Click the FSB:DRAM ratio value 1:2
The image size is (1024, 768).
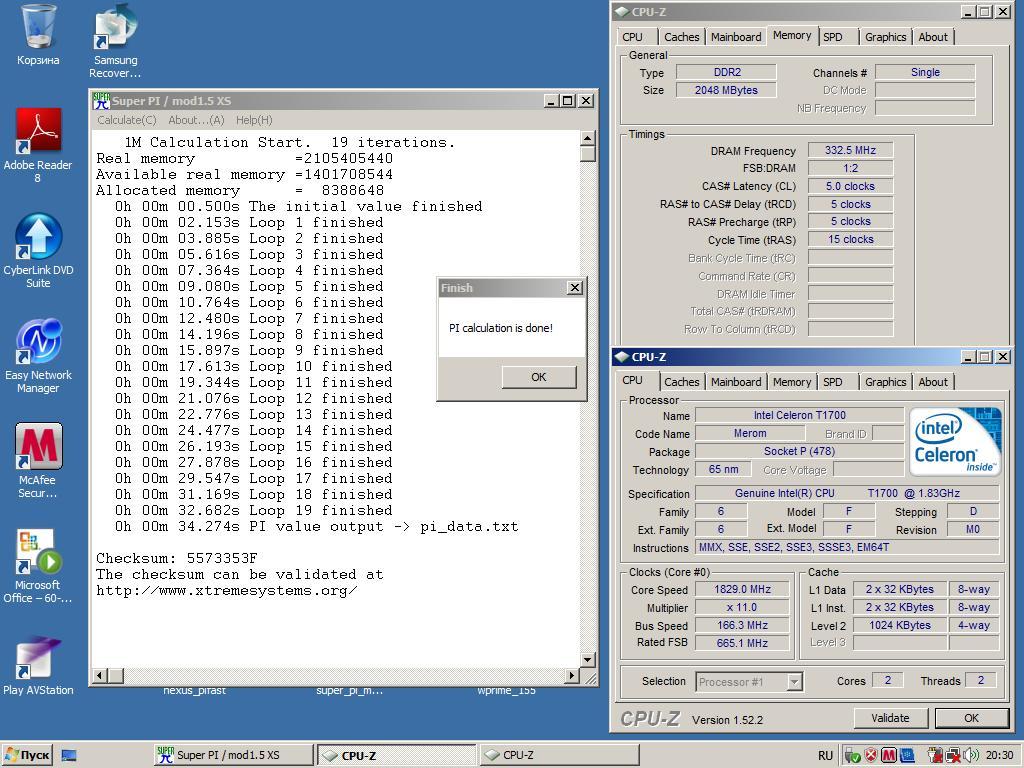(x=850, y=168)
